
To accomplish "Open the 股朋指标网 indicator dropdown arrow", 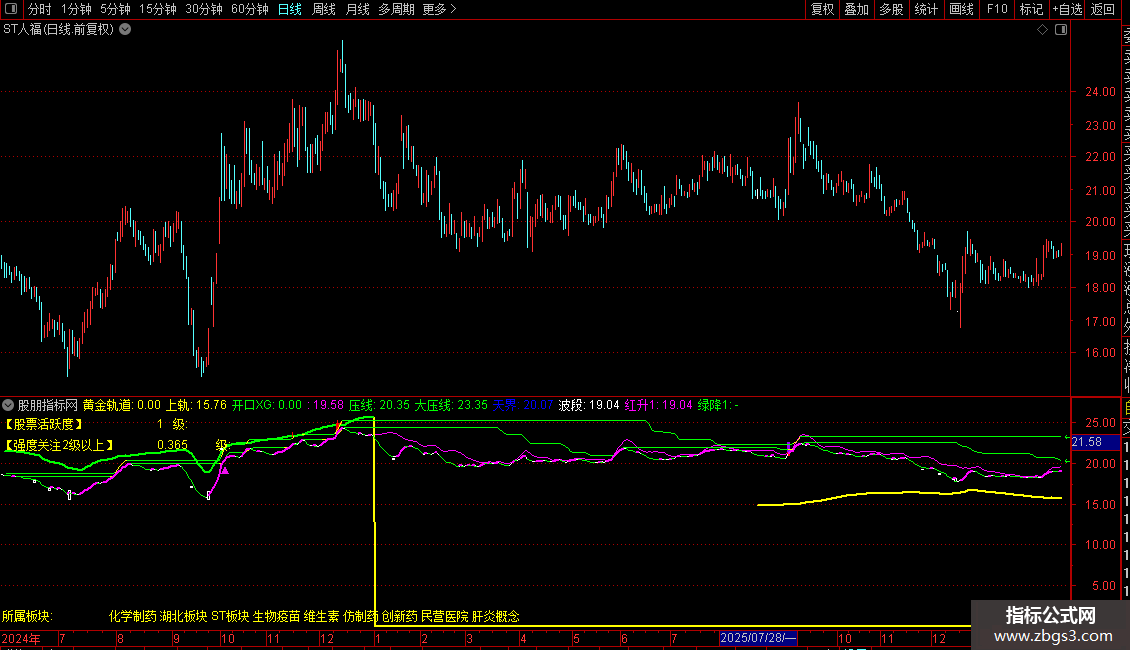I will pyautogui.click(x=8, y=405).
